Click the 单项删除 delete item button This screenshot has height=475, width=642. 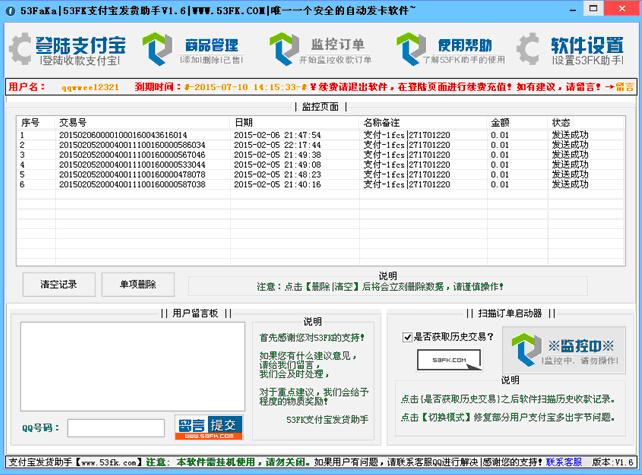[137, 284]
